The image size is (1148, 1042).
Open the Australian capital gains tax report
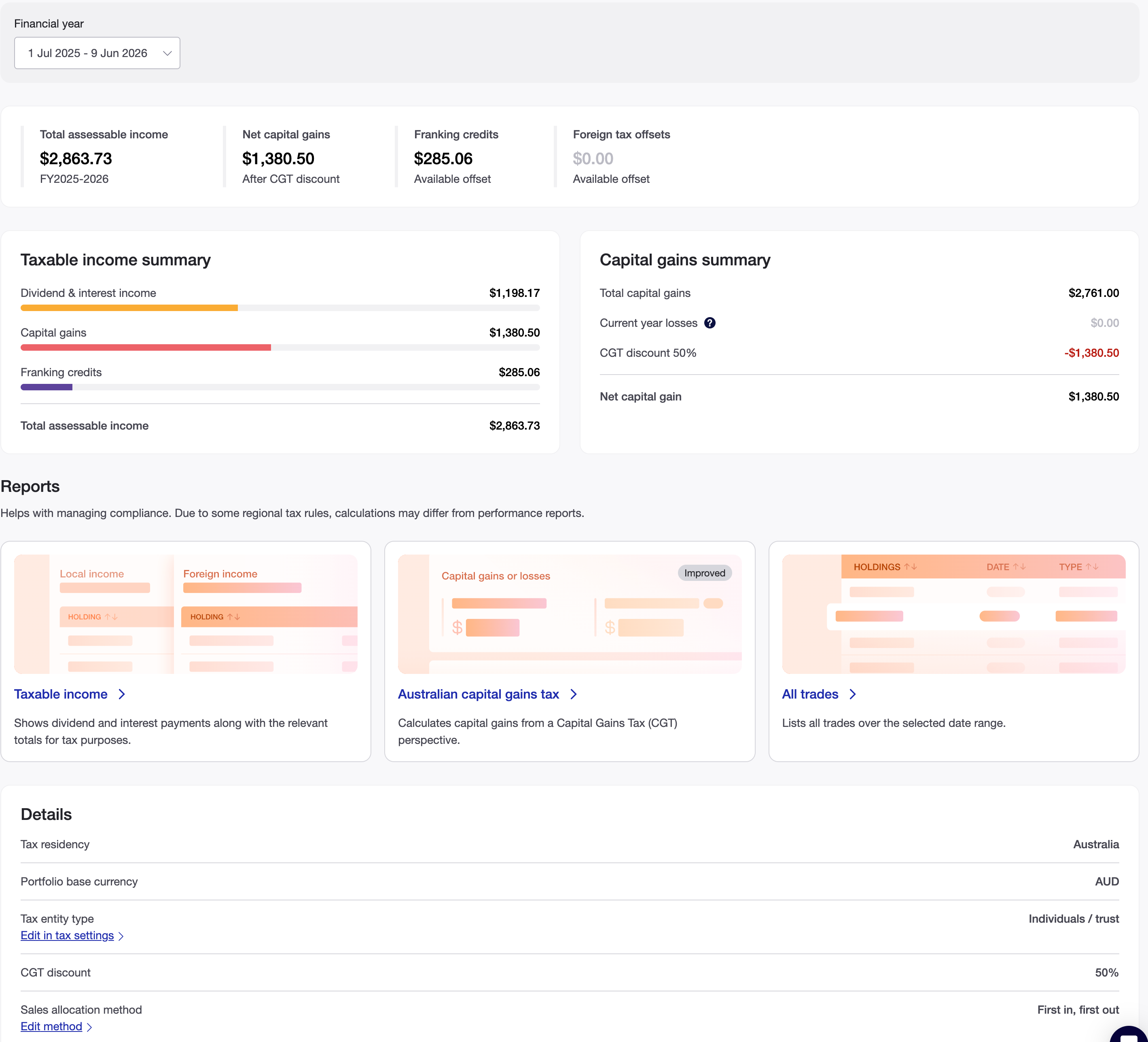478,694
